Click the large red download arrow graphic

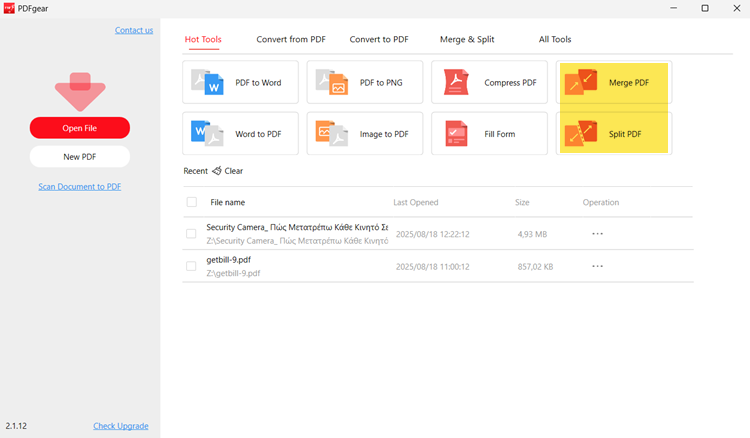point(80,91)
